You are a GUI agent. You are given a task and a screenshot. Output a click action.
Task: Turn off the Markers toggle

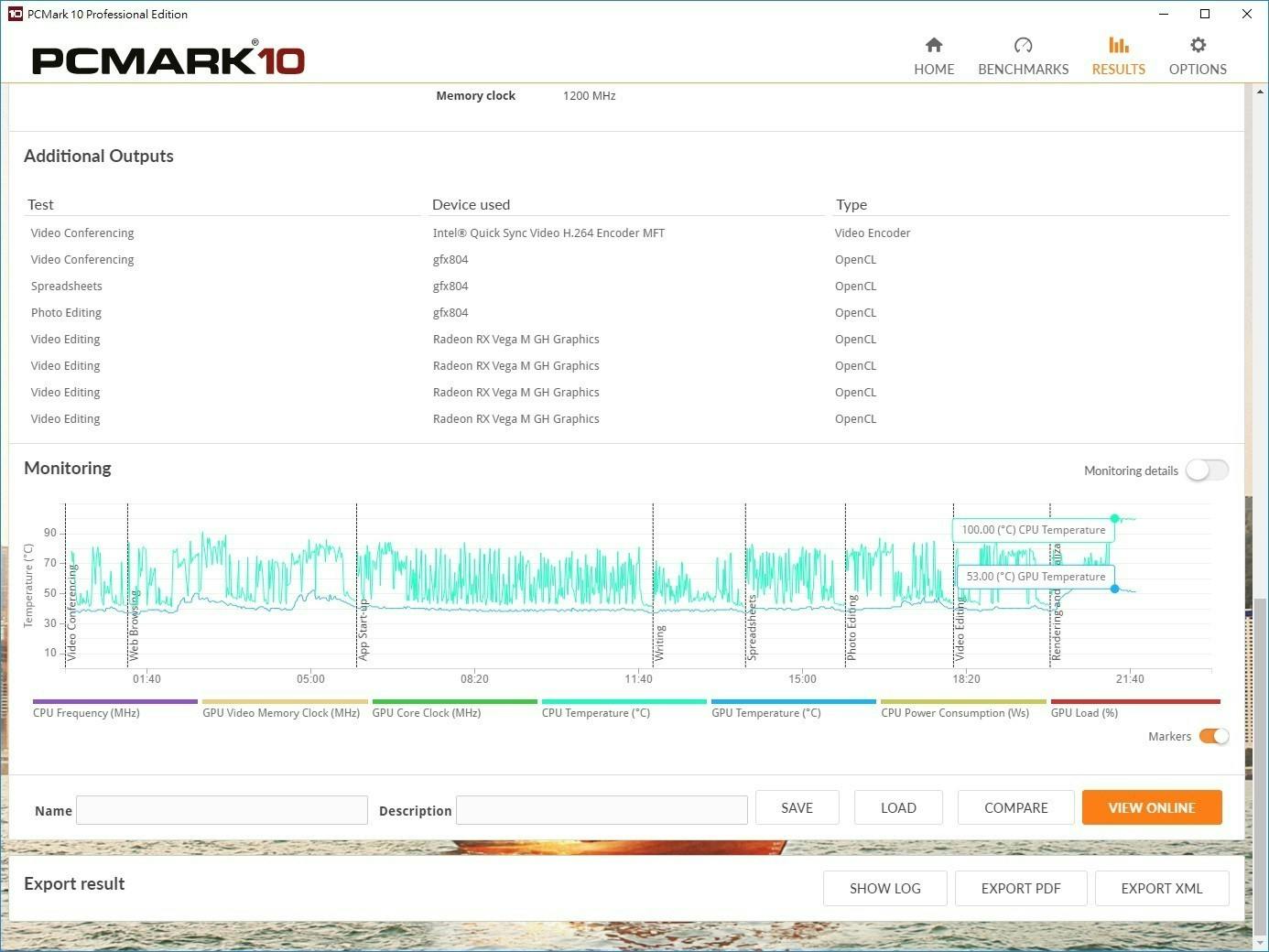pos(1213,737)
